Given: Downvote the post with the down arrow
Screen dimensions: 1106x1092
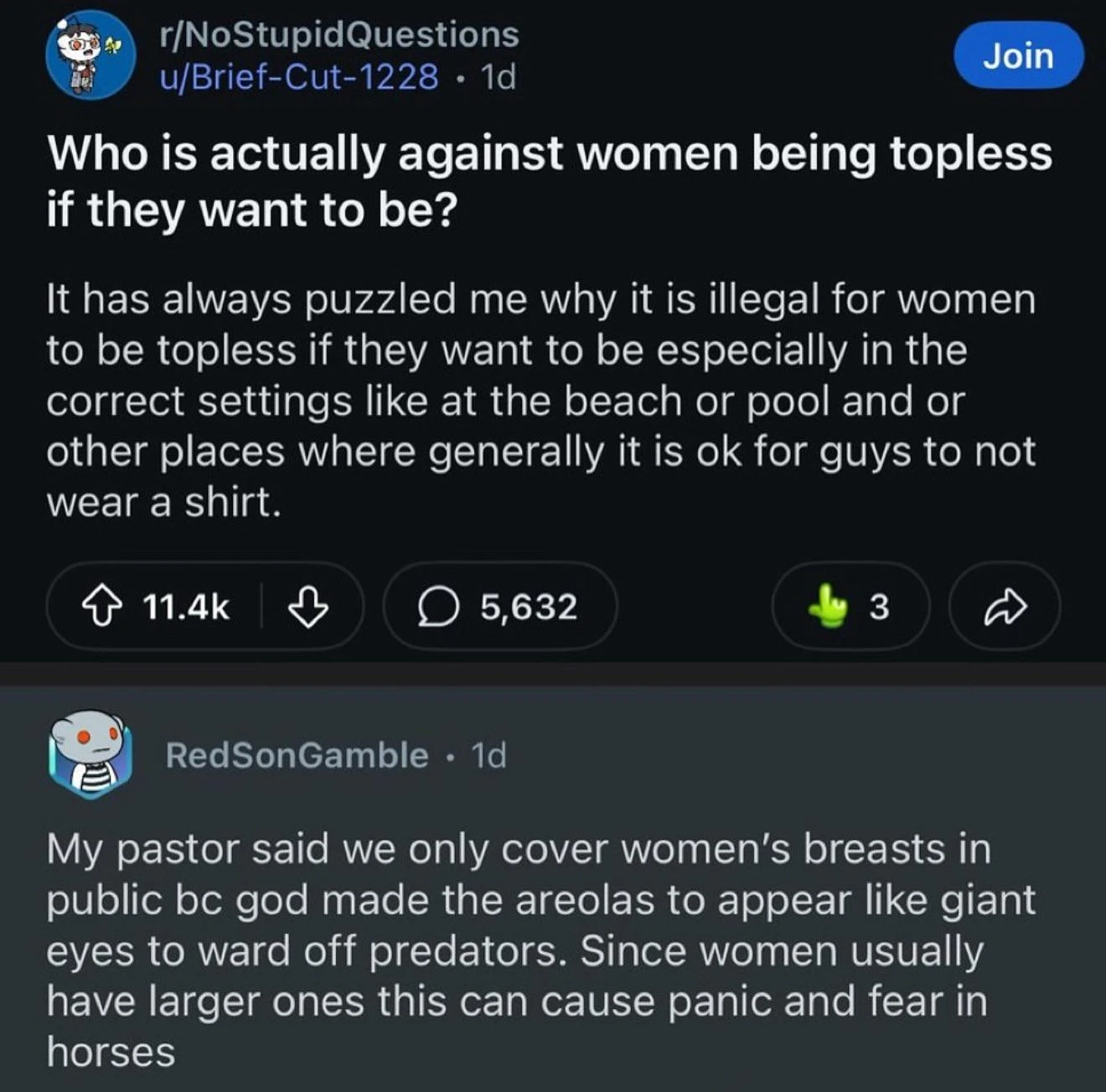Looking at the screenshot, I should pos(308,607).
